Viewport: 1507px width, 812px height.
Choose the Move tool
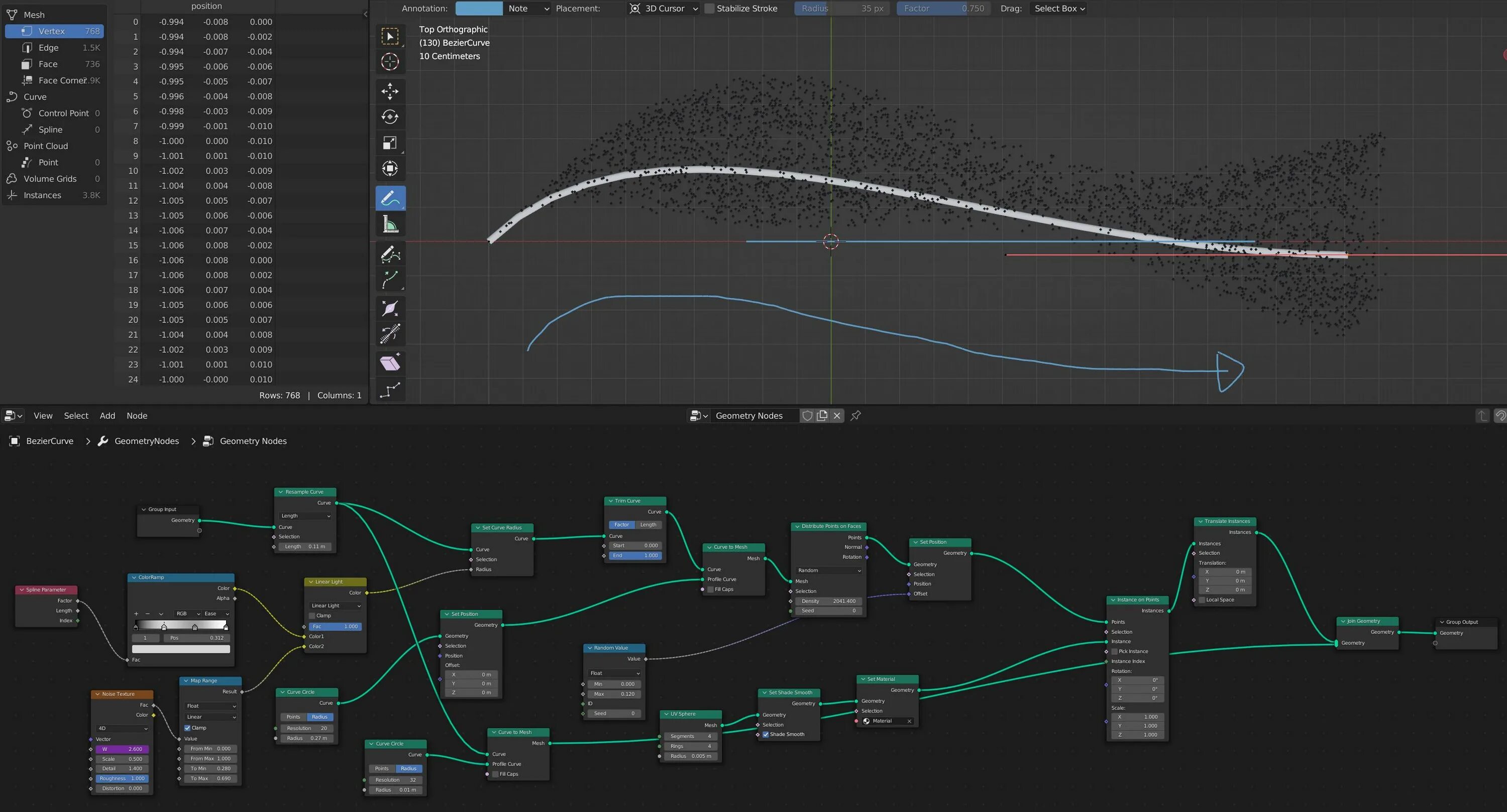(x=390, y=91)
